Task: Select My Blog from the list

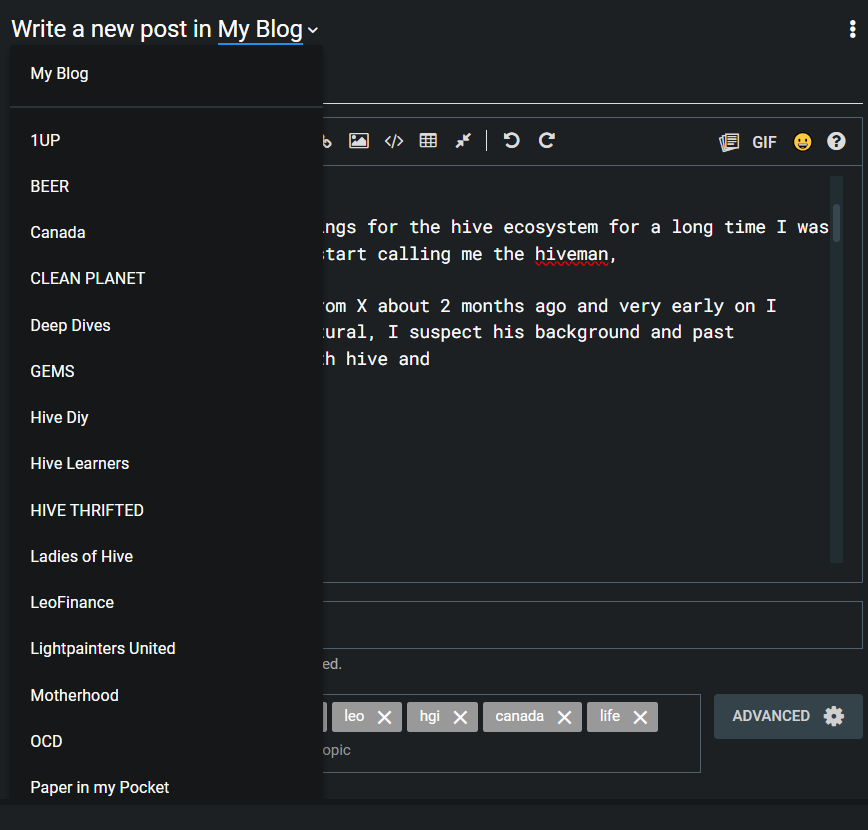Action: pyautogui.click(x=166, y=74)
